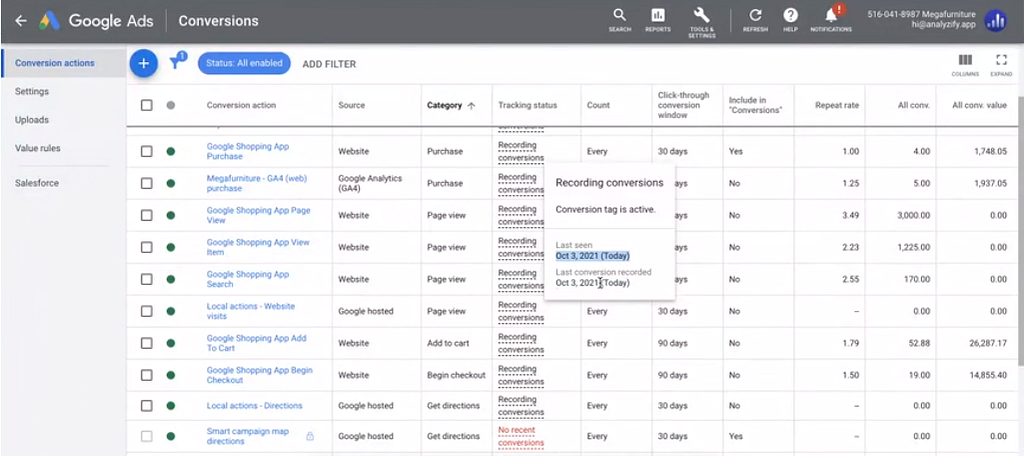
Task: Open Google Shopping App Begin Checkout link
Action: click(x=259, y=375)
